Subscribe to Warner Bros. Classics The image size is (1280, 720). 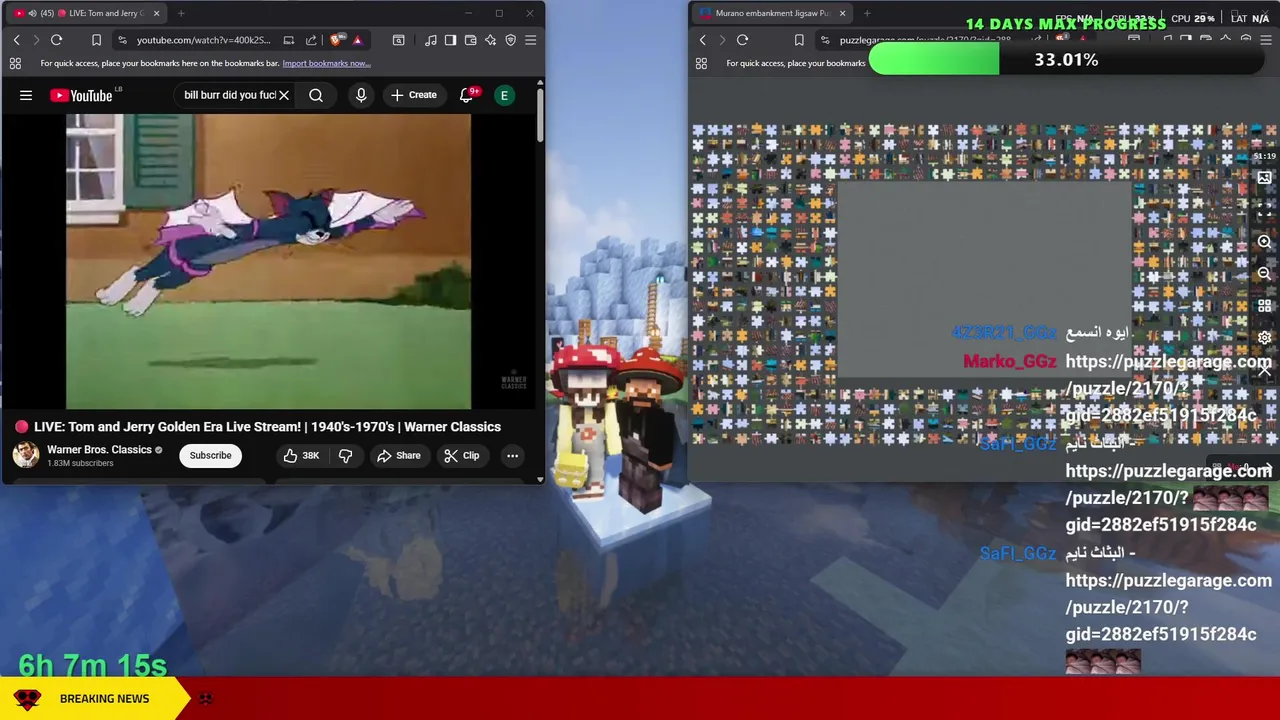pos(211,455)
